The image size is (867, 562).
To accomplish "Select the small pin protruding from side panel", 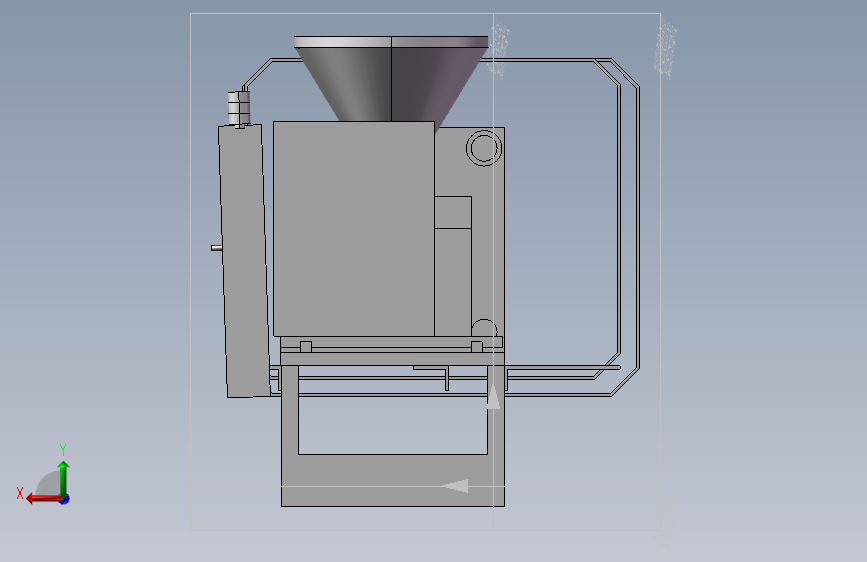I will [216, 248].
